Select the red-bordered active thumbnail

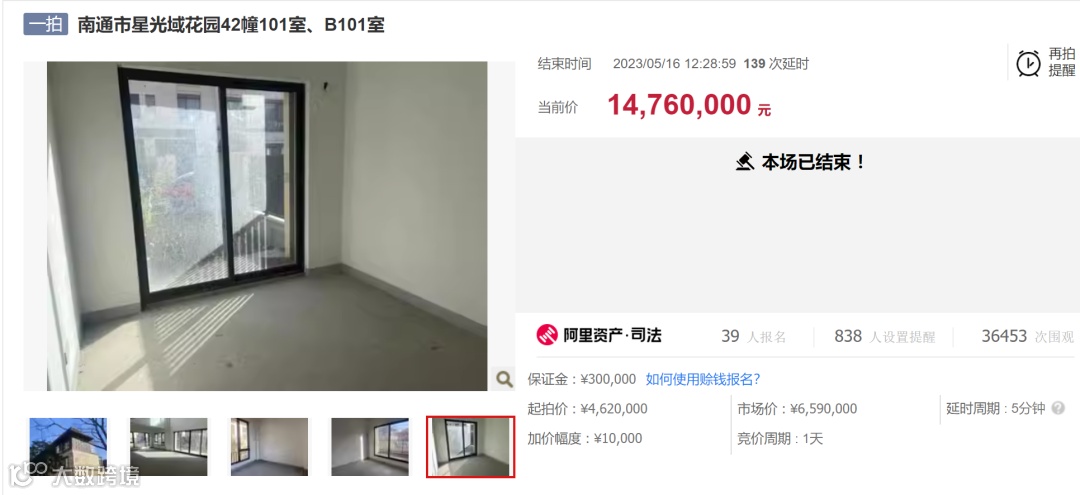click(470, 446)
